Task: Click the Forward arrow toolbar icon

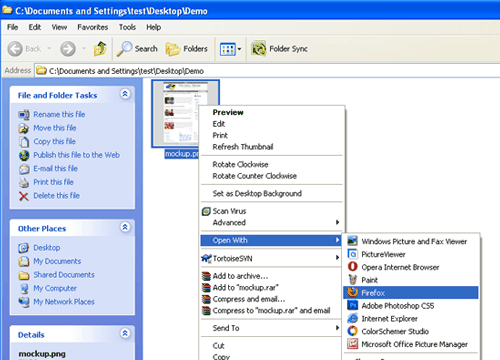Action: 68,49
